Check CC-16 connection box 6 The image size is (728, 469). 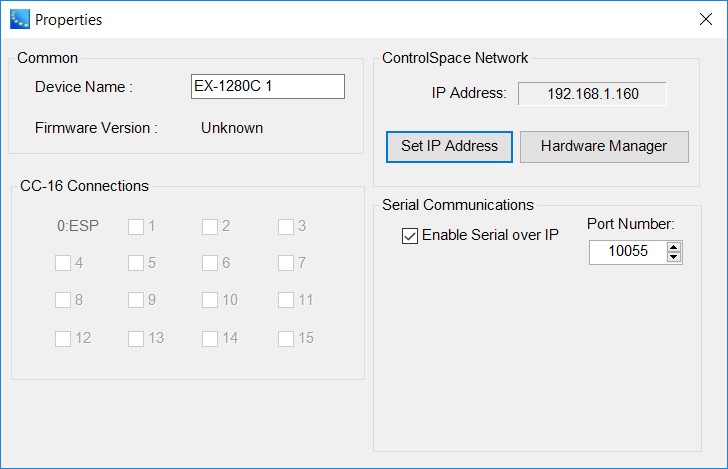click(210, 263)
